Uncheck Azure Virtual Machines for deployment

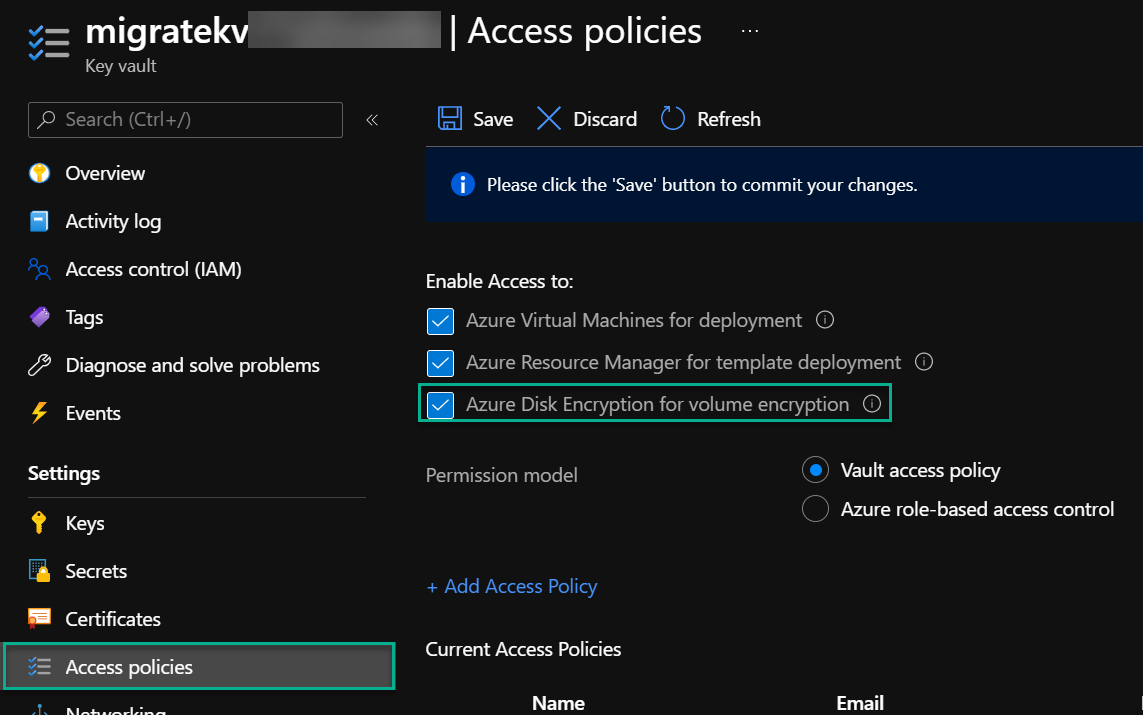pyautogui.click(x=440, y=321)
